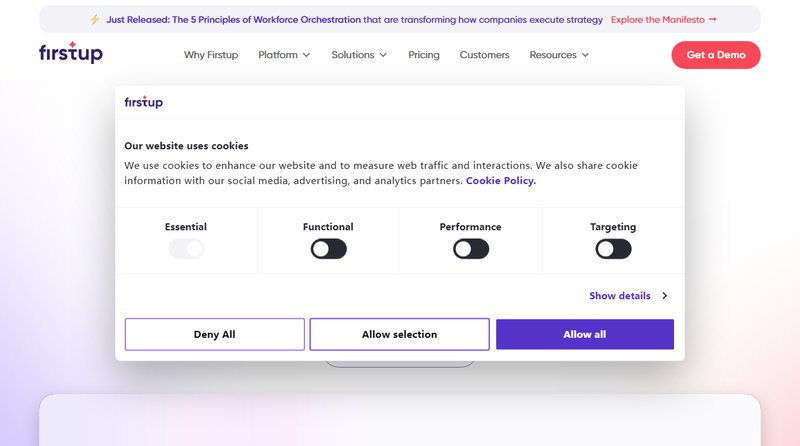The height and width of the screenshot is (446, 800).
Task: Click the Essential cookies toggle
Action: pyautogui.click(x=186, y=249)
